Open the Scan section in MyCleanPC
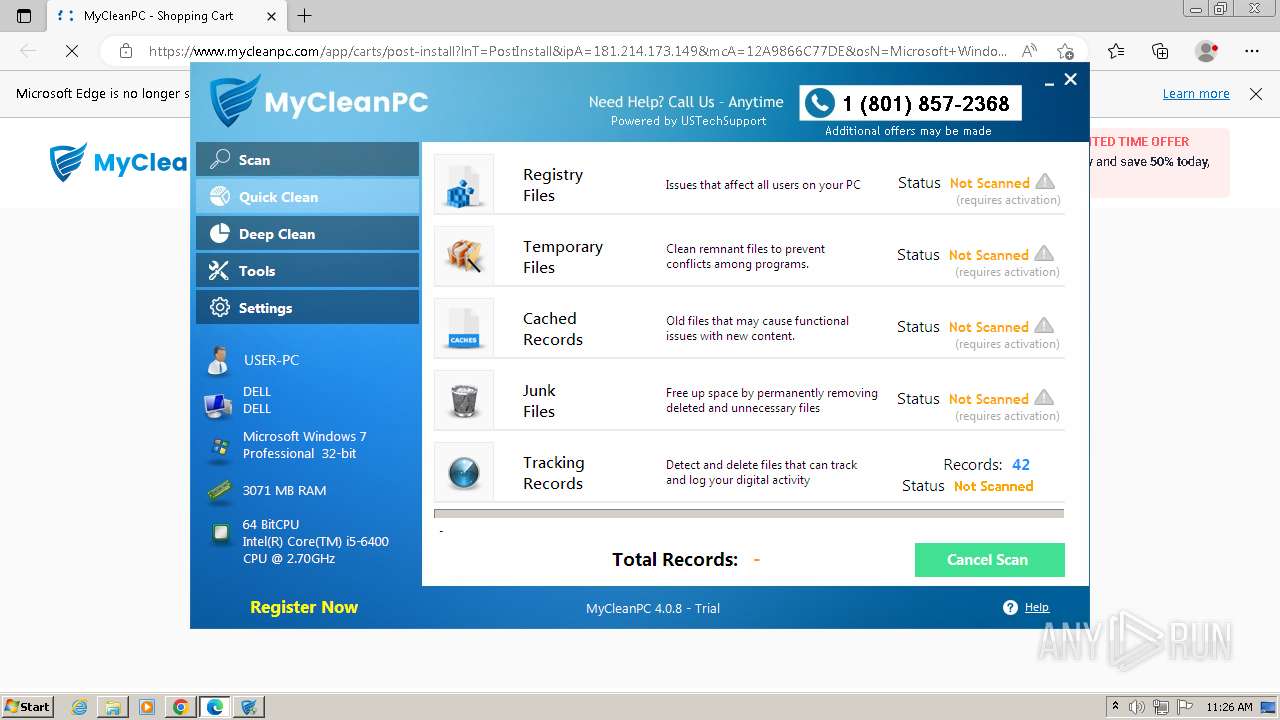 pyautogui.click(x=307, y=160)
